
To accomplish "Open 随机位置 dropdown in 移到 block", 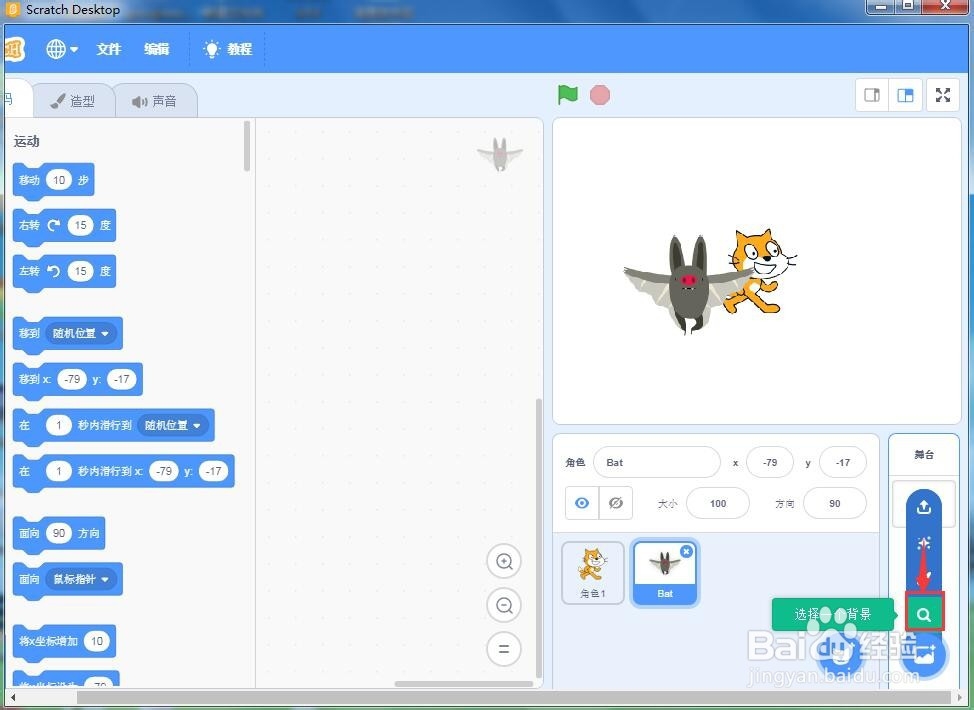I will [80, 334].
